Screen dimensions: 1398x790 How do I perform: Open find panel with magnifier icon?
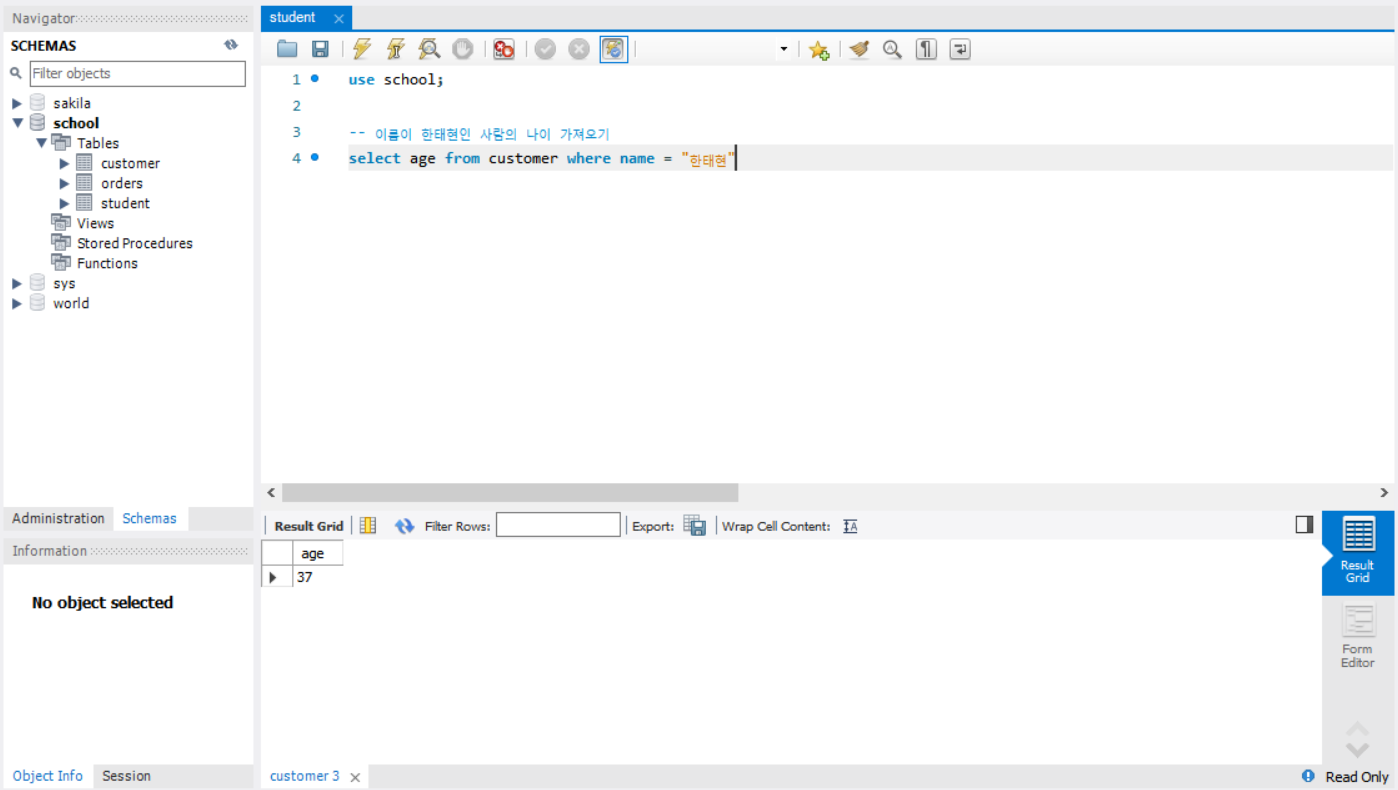(x=892, y=49)
